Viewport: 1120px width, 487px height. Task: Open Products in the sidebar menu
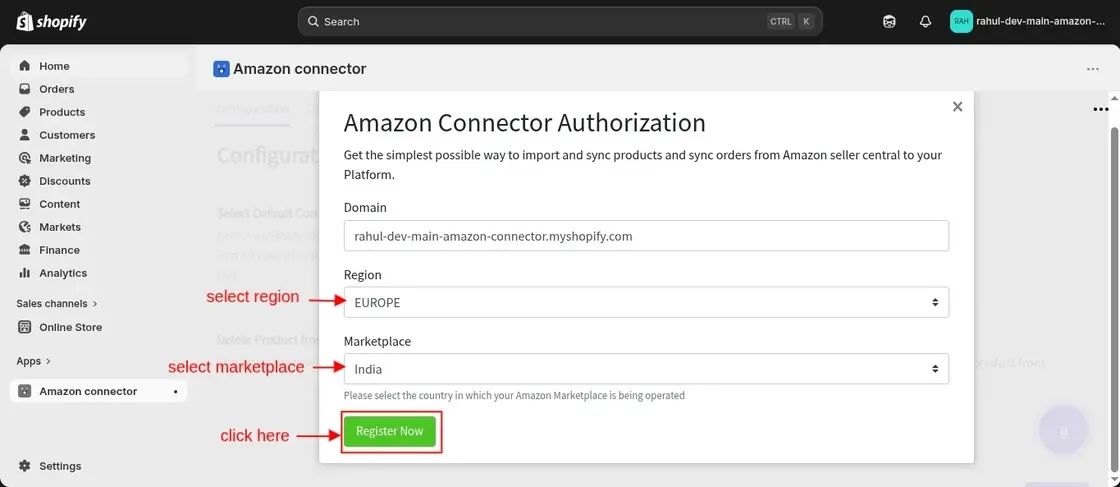coord(61,112)
